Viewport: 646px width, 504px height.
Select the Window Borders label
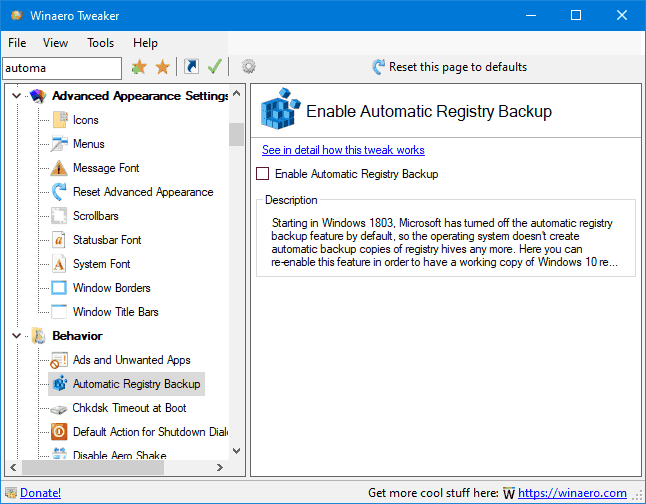coord(112,288)
